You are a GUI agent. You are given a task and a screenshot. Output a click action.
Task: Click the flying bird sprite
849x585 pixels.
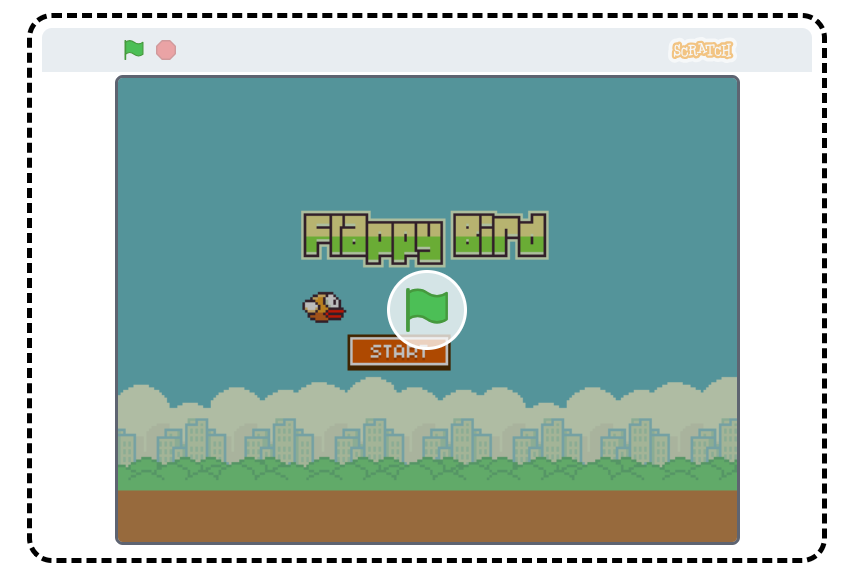coord(323,307)
